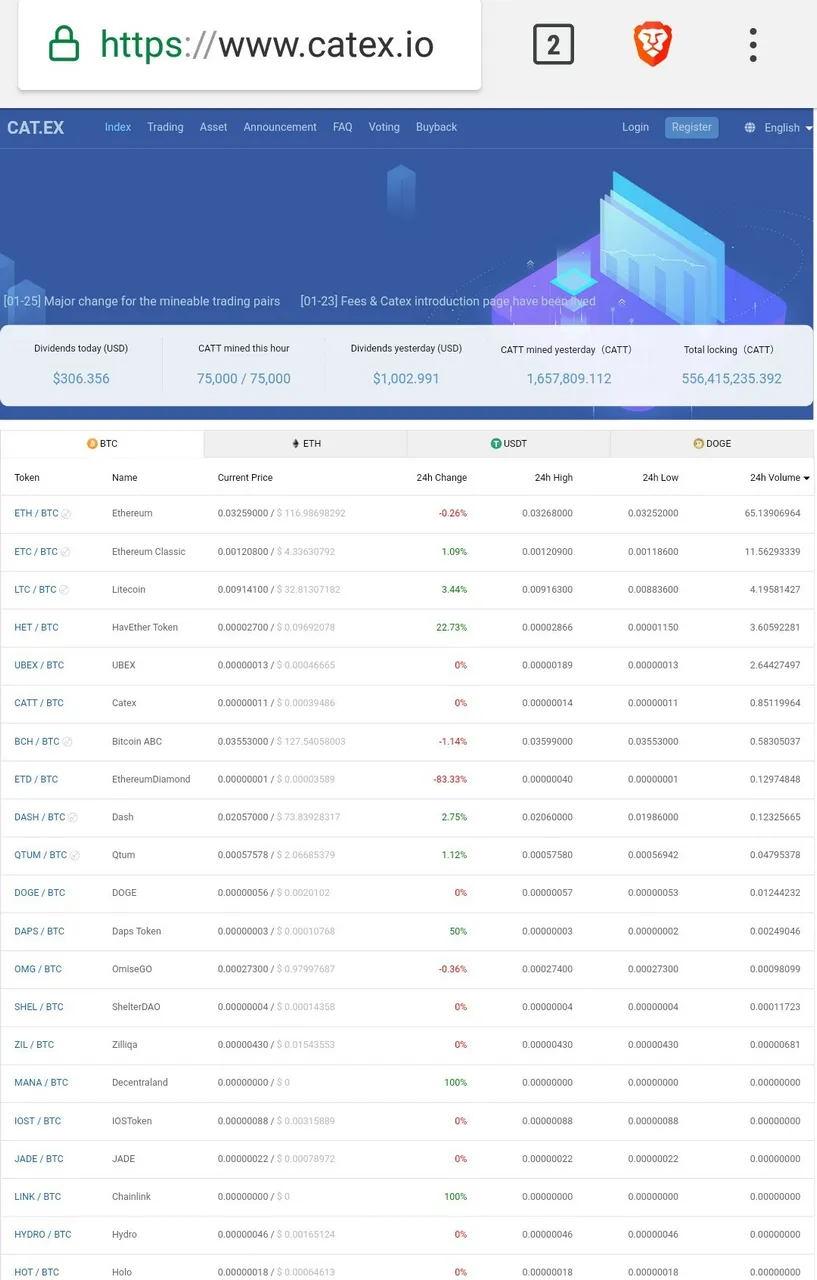This screenshot has height=1280, width=817.
Task: Click the globe language icon
Action: pos(750,128)
